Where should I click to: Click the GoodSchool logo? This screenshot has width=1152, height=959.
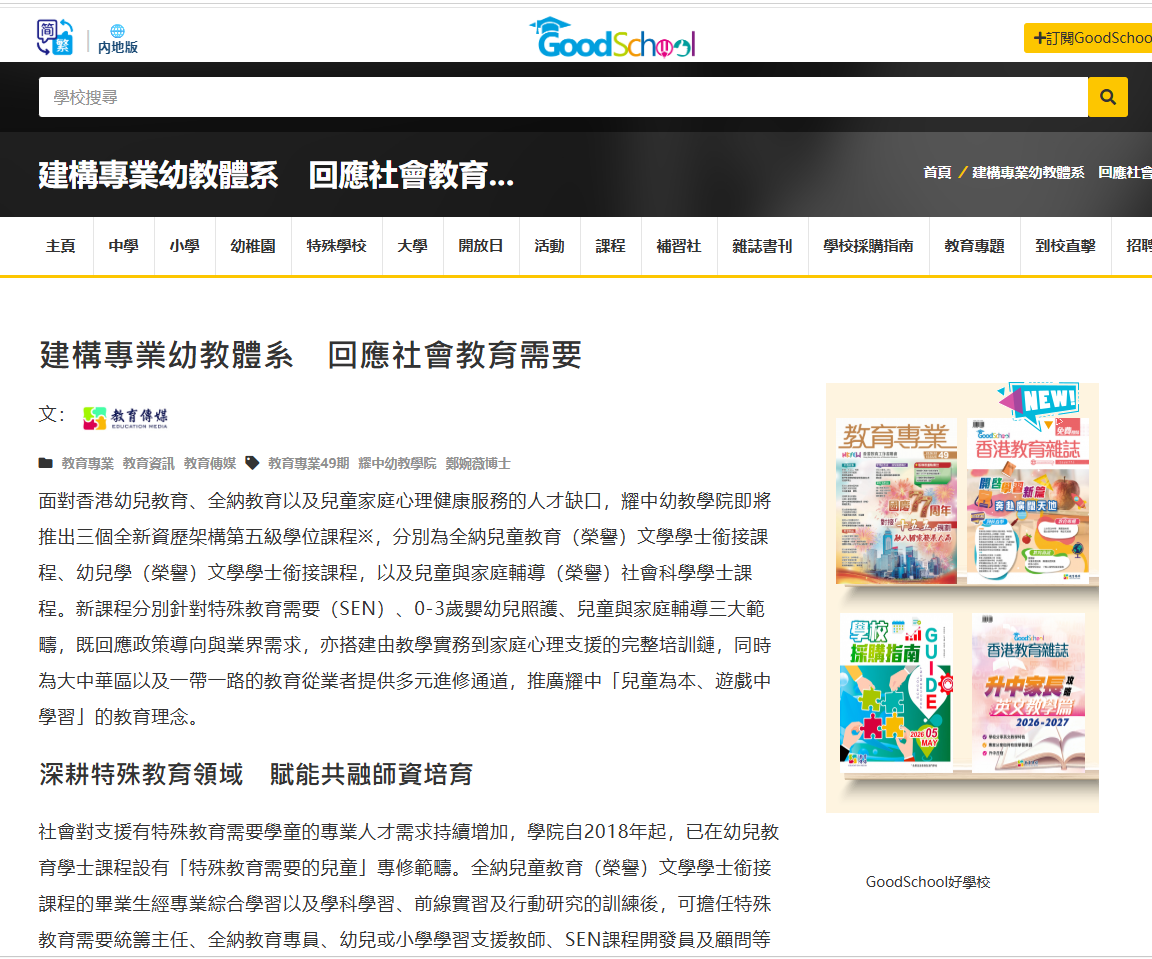612,37
